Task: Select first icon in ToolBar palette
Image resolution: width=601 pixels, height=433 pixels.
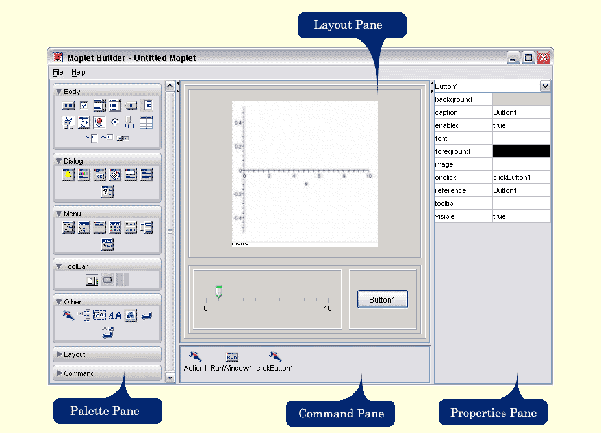Action: tap(92, 280)
